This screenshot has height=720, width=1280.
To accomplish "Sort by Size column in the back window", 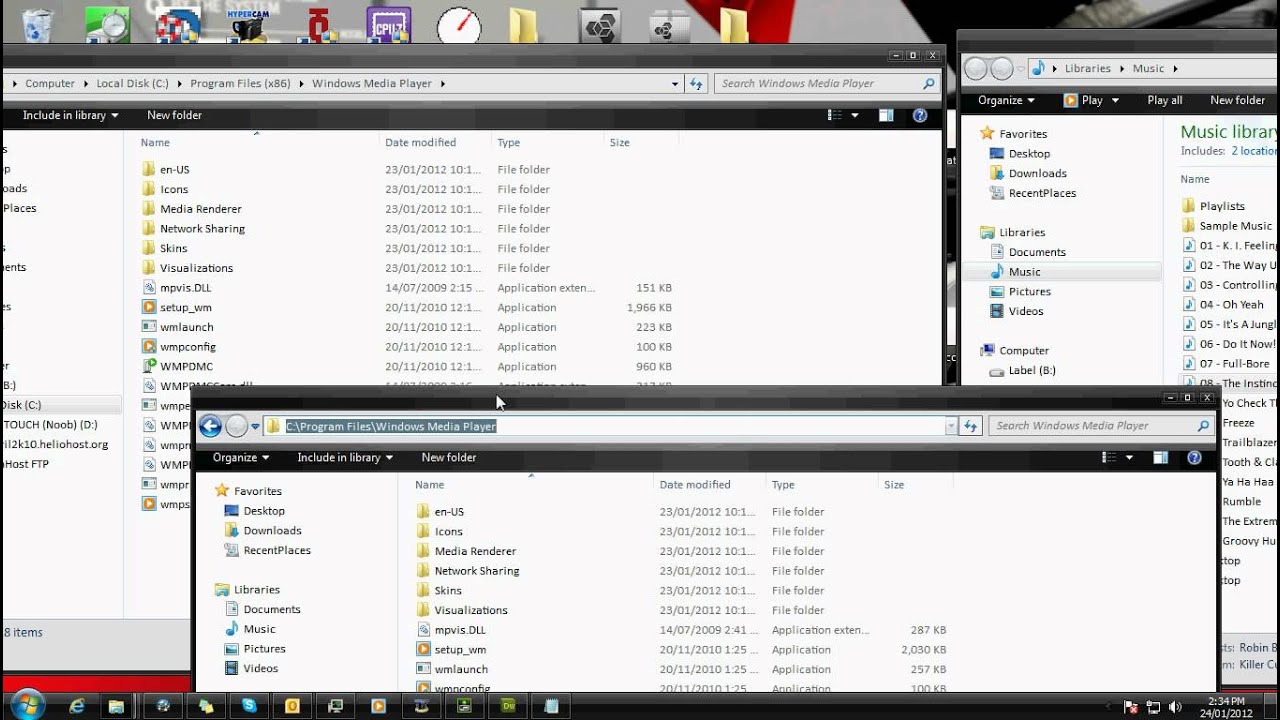I will pos(620,143).
